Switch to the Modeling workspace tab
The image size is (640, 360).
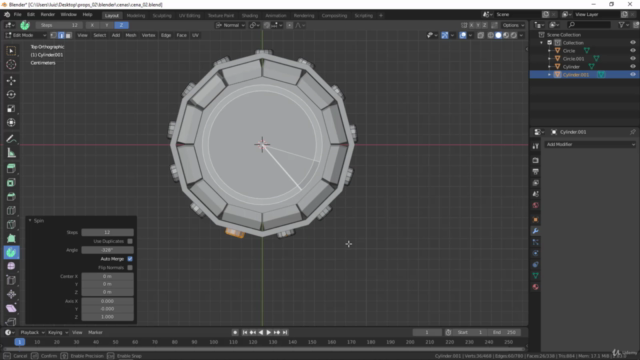[136, 16]
